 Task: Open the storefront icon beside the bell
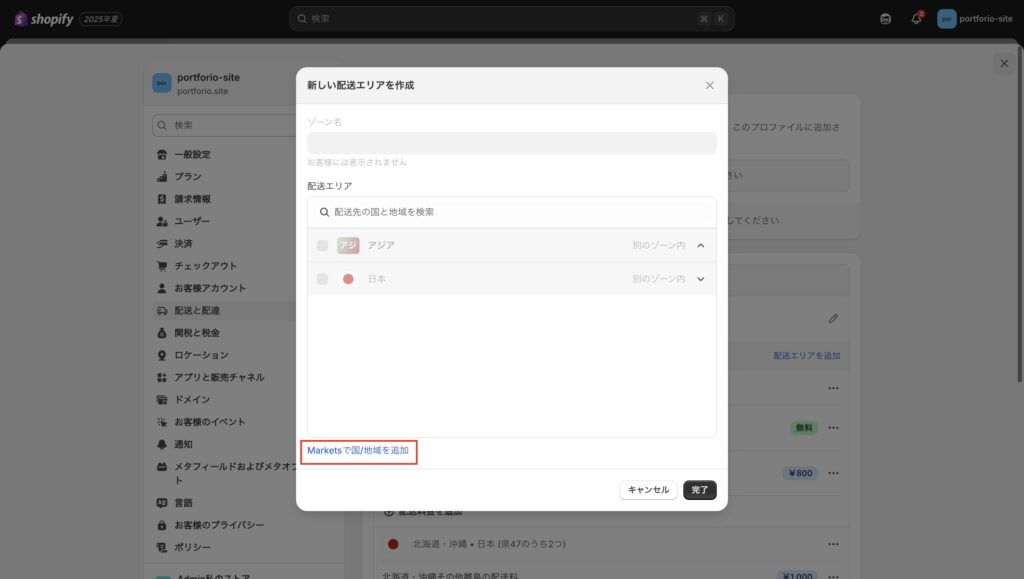(x=885, y=19)
